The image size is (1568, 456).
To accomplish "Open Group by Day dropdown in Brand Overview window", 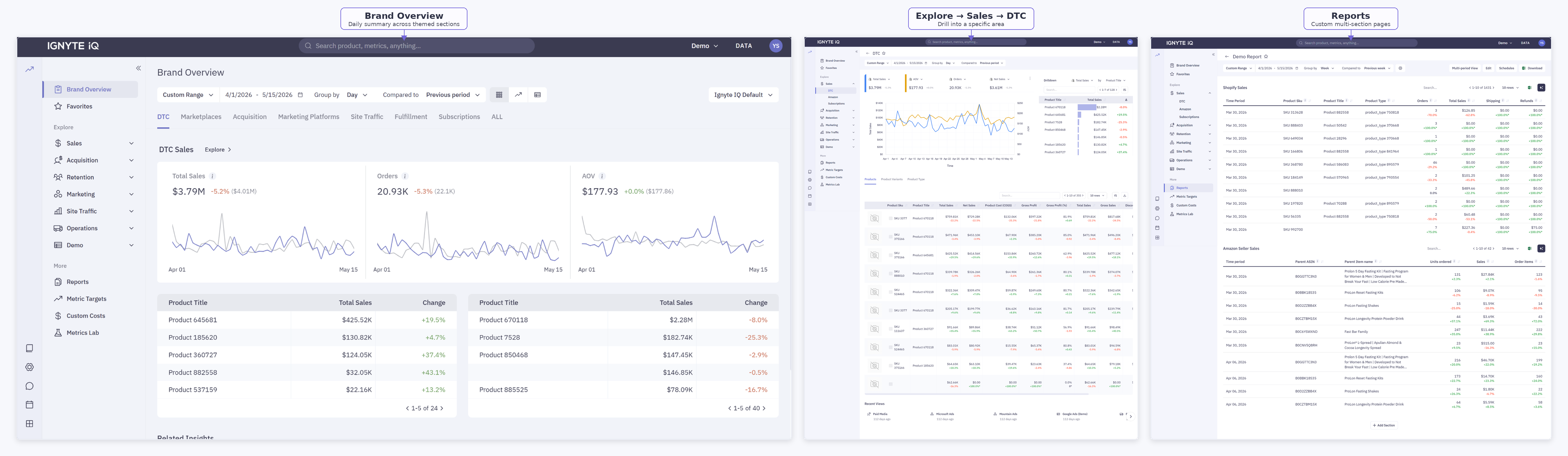I will [357, 95].
